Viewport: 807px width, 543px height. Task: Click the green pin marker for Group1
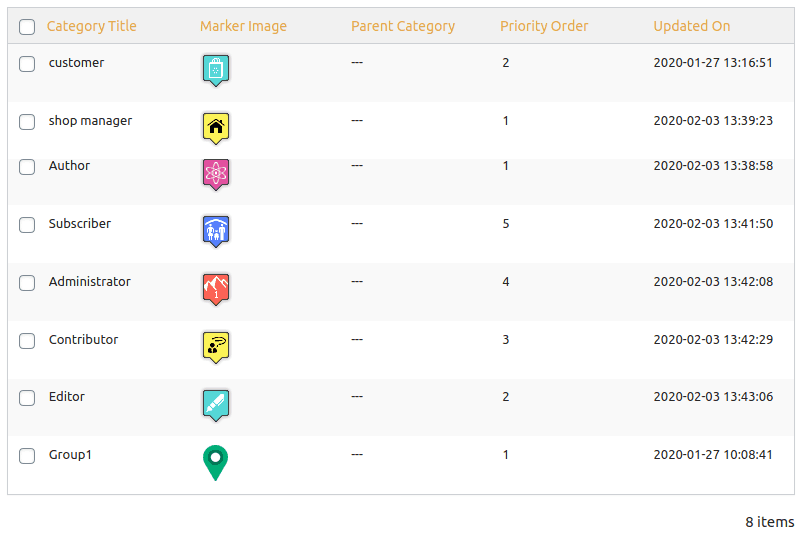pos(215,462)
